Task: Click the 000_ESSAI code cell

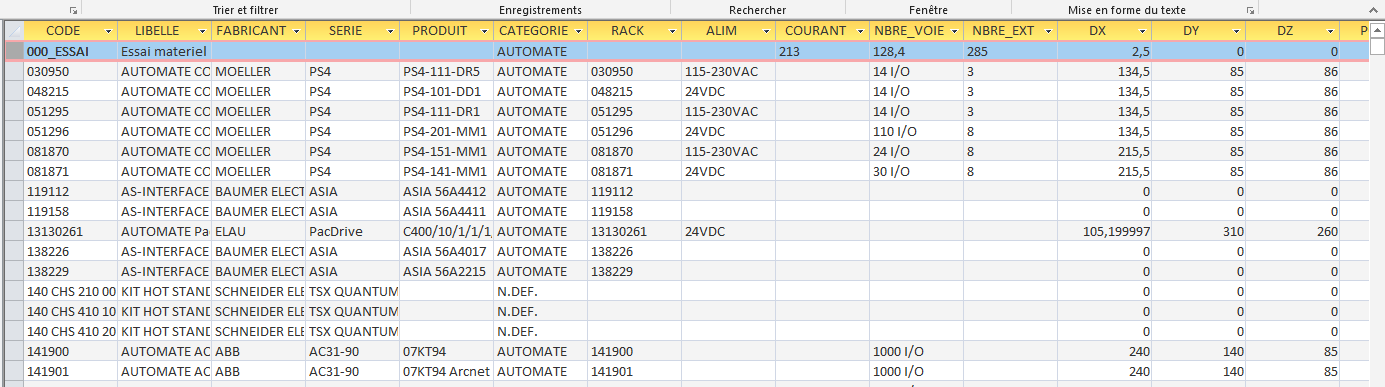Action: point(70,51)
